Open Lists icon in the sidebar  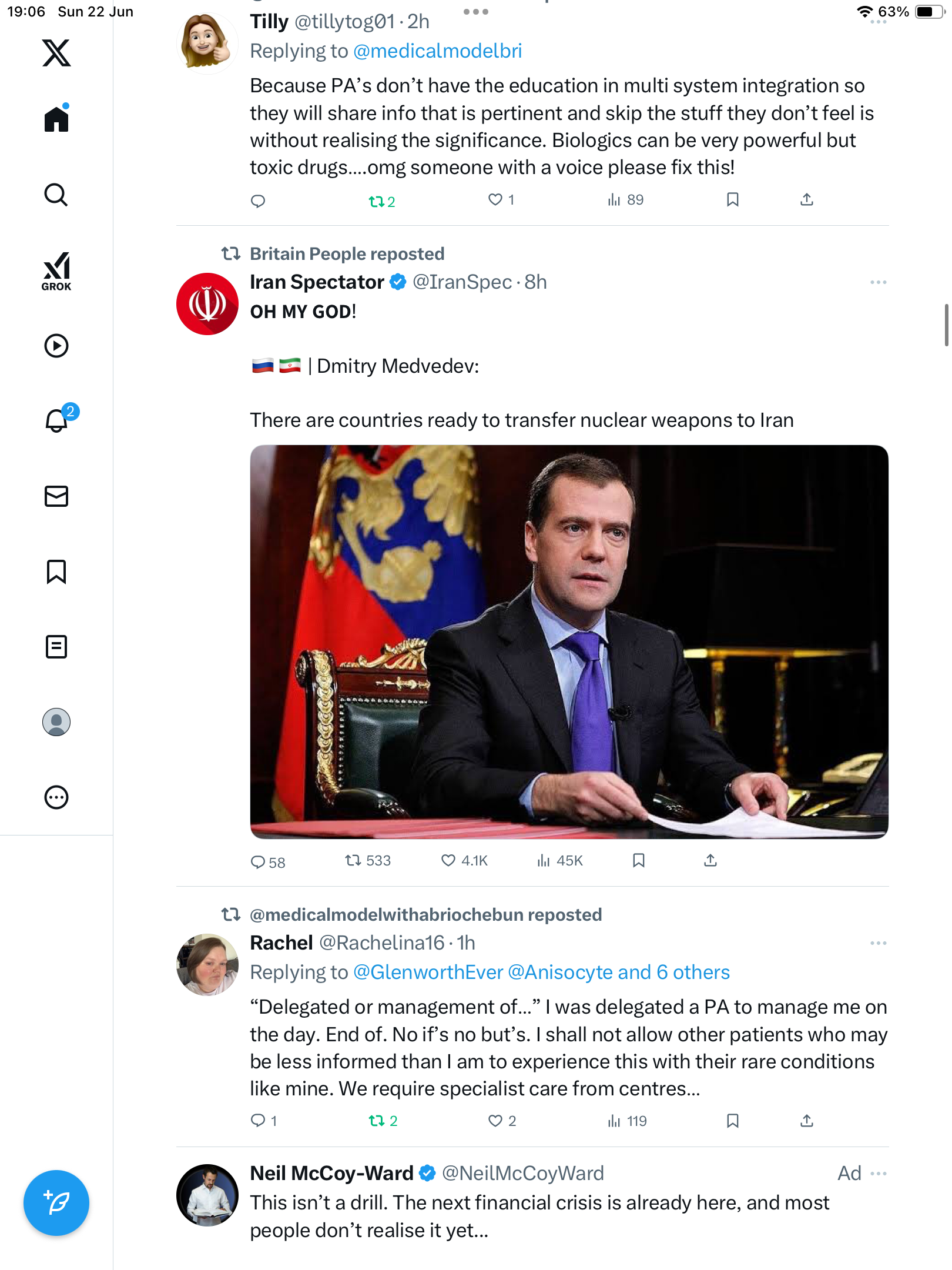click(56, 647)
